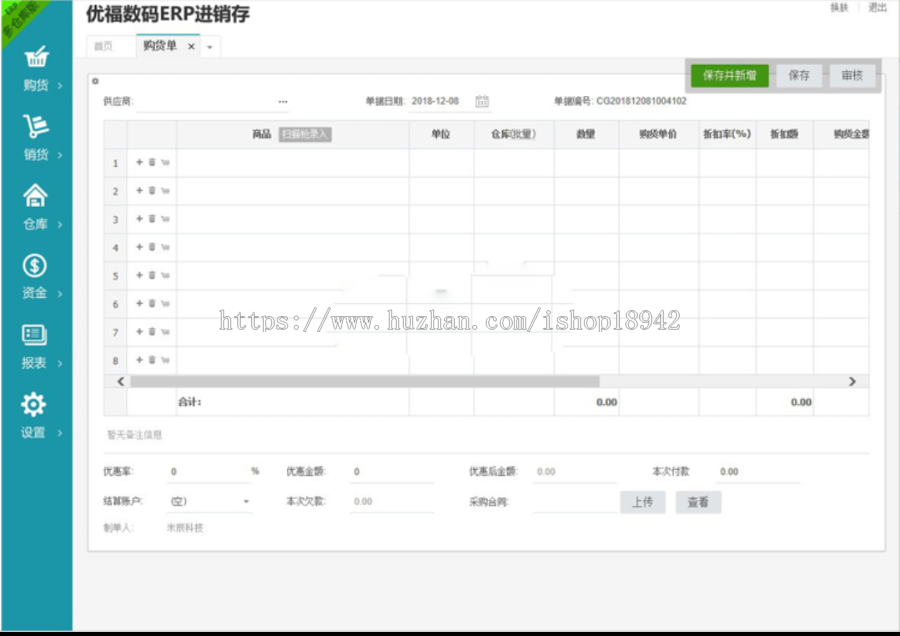Expand the 资金 menu chevron

coord(60,294)
